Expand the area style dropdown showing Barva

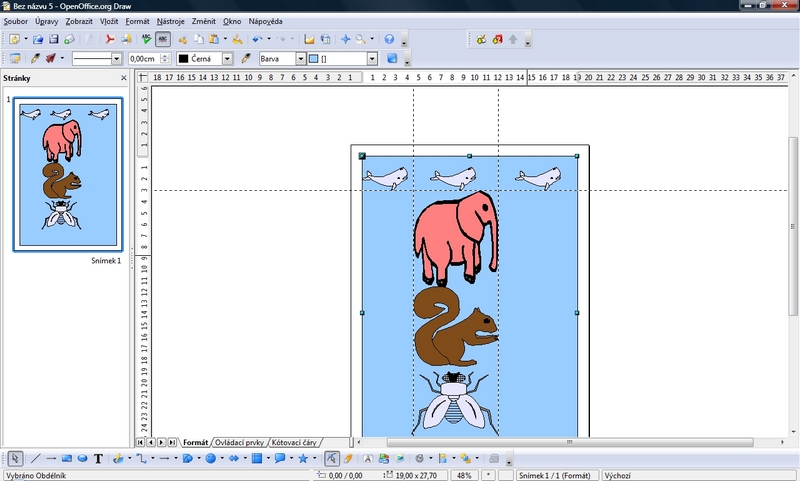(299, 59)
